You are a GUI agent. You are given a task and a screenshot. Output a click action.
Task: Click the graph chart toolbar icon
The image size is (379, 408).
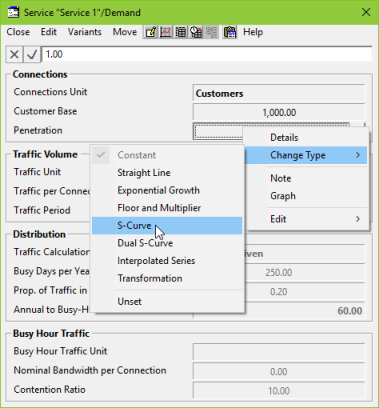click(x=166, y=32)
